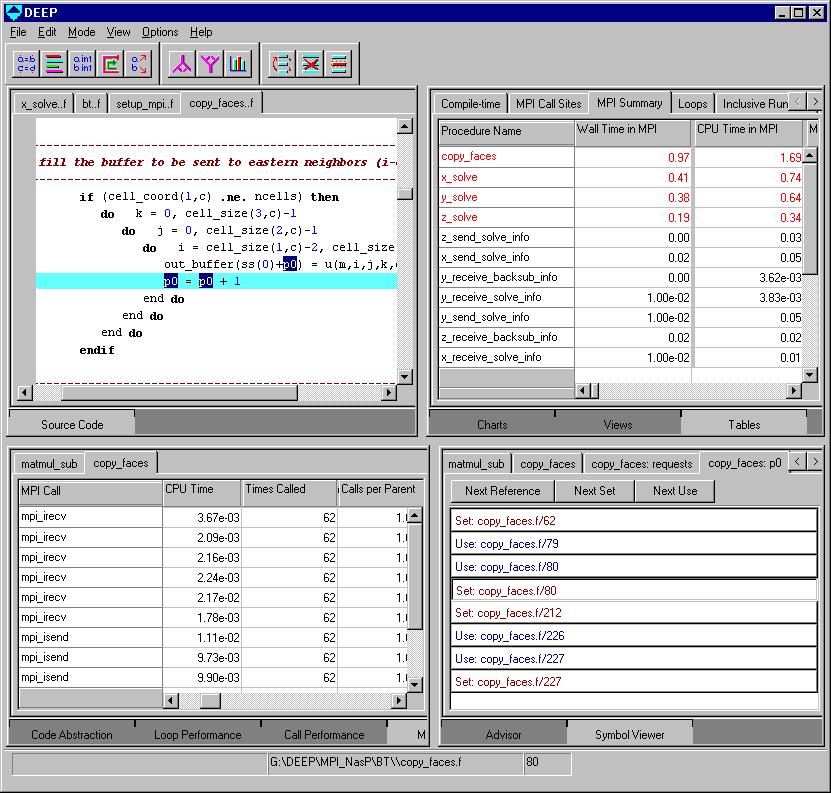This screenshot has height=793, width=831.
Task: Open the Code Abstraction tab
Action: (x=72, y=735)
